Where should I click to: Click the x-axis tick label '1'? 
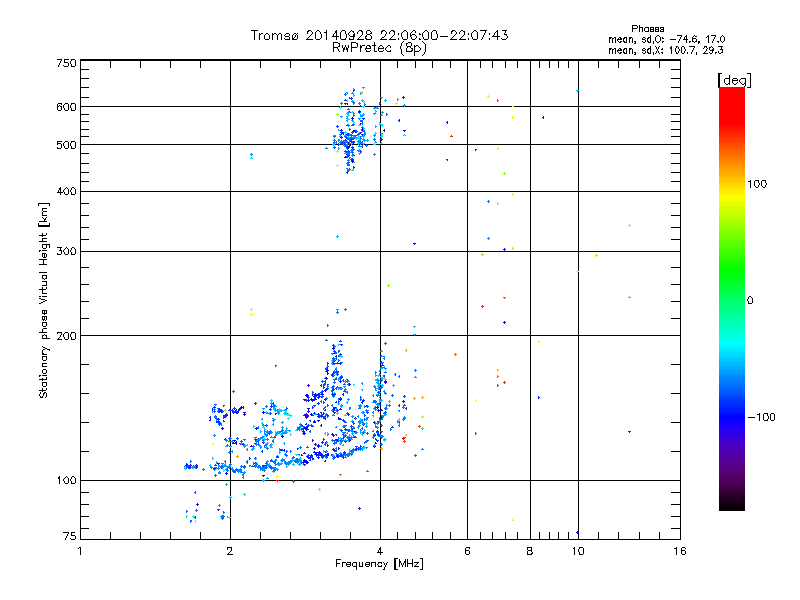(x=80, y=551)
